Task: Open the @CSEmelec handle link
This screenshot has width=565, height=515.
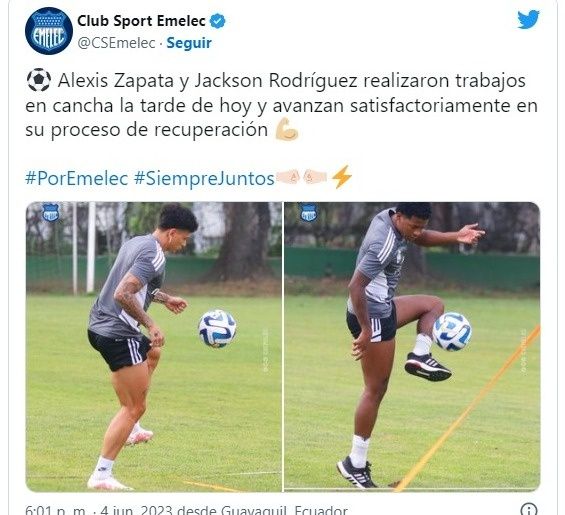Action: [x=116, y=43]
